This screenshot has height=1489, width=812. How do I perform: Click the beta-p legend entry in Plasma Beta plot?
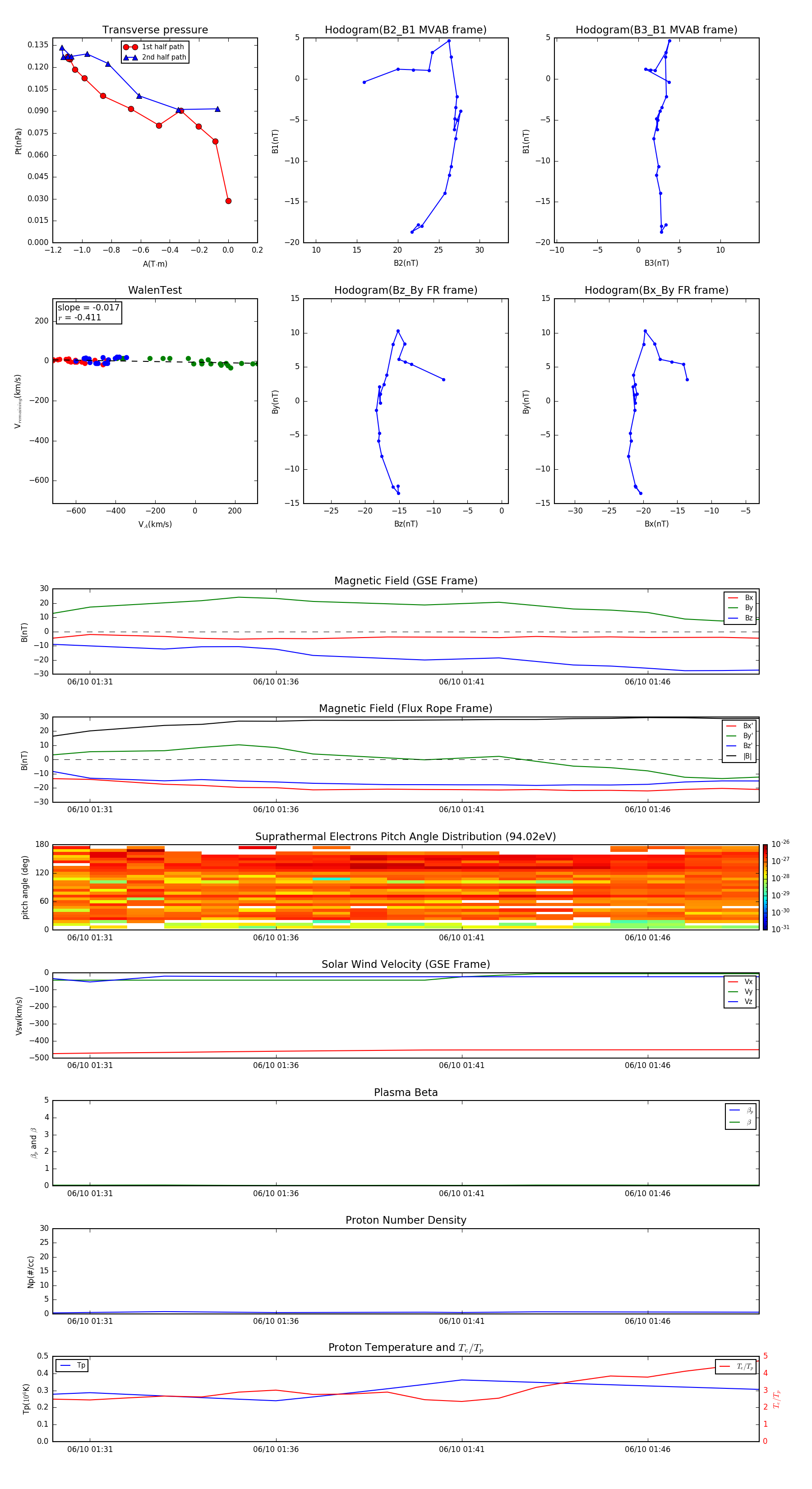pyautogui.click(x=740, y=1110)
